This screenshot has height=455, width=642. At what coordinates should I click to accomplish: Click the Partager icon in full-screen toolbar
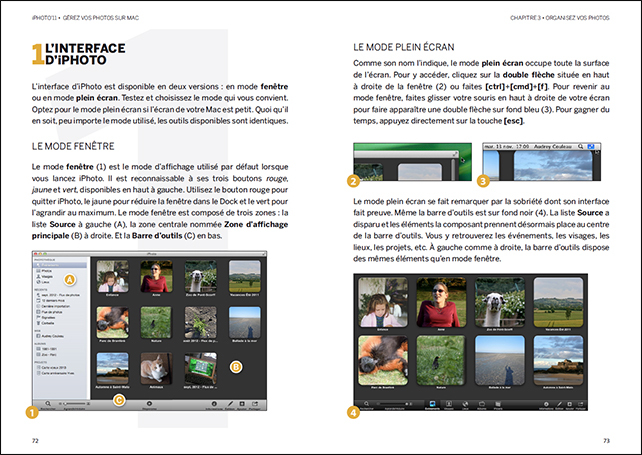(x=581, y=404)
